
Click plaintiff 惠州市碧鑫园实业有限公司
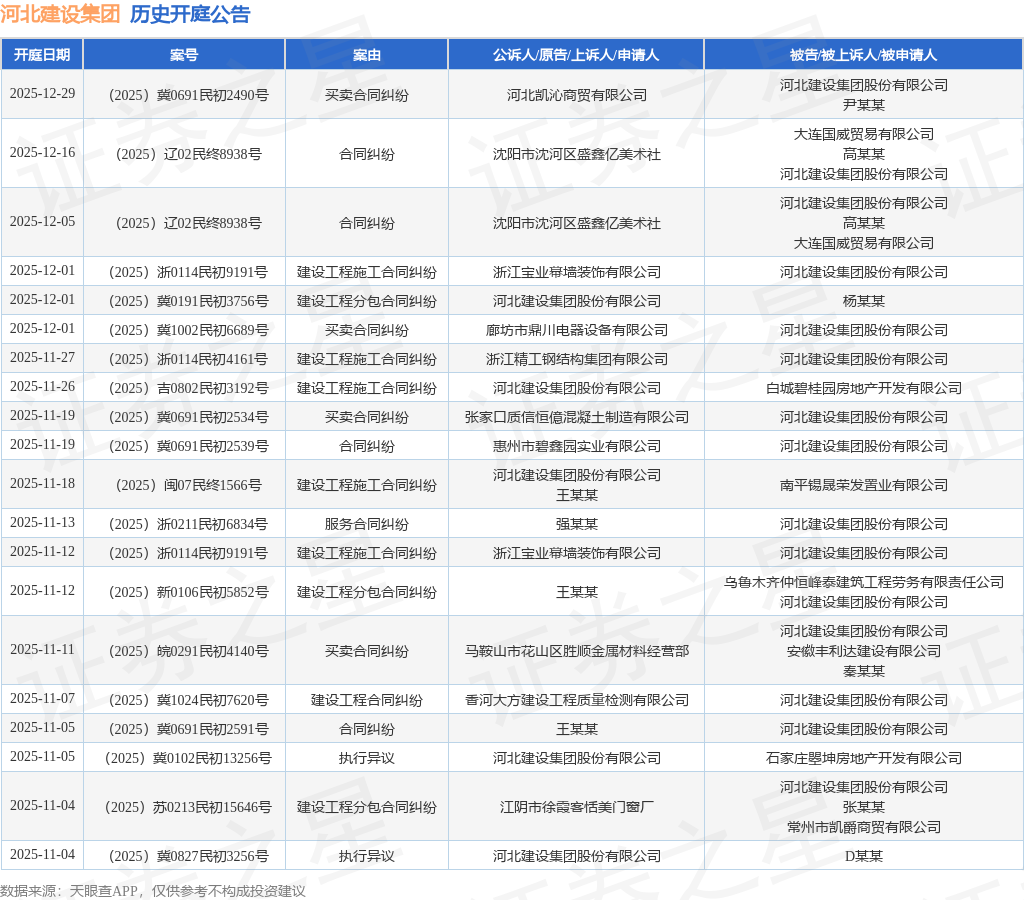tap(577, 446)
